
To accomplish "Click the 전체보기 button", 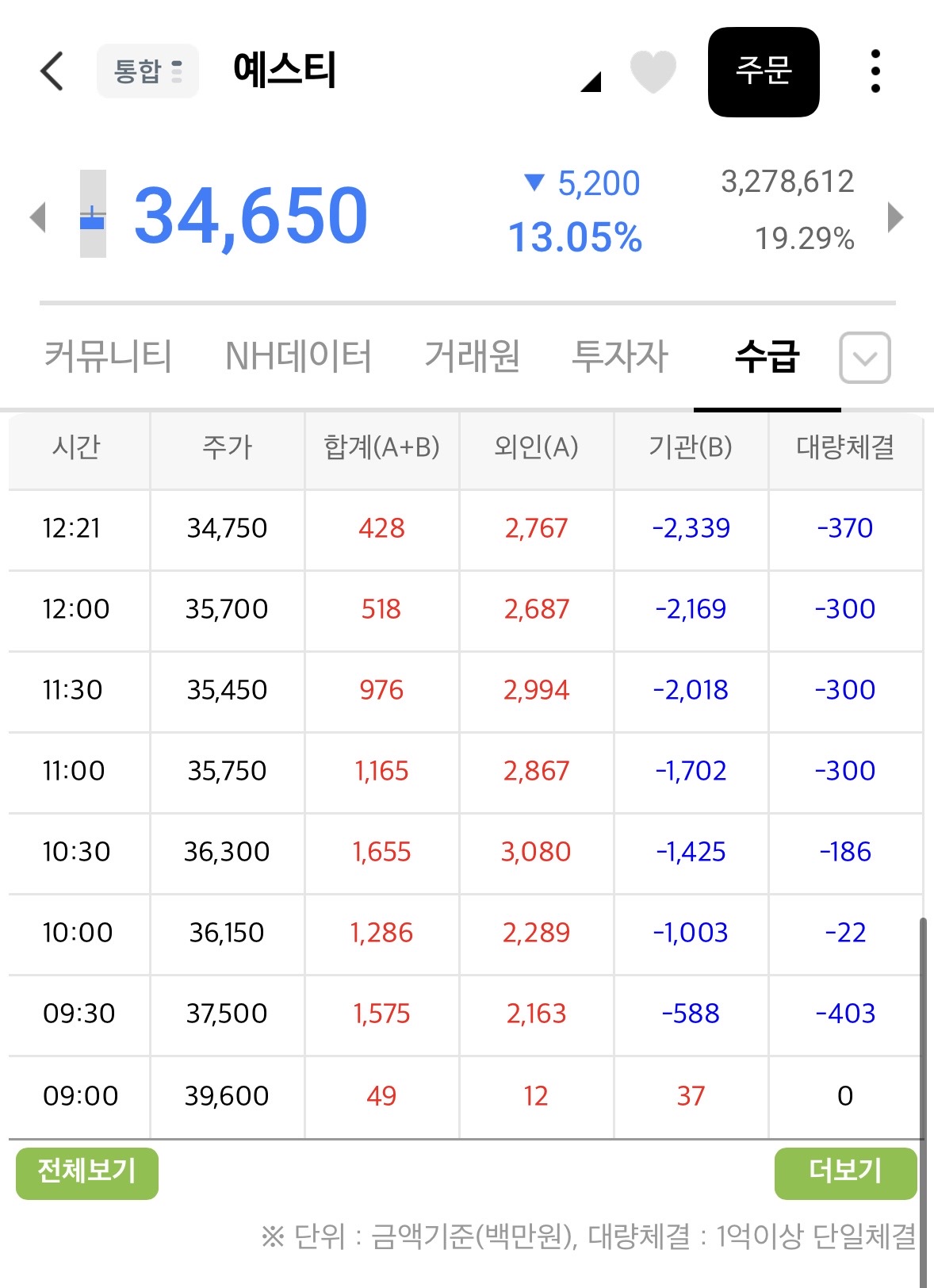I will (87, 1173).
